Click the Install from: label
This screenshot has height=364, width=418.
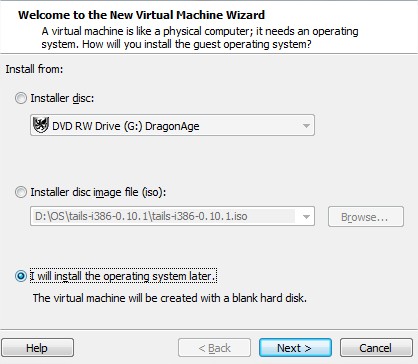coord(34,69)
